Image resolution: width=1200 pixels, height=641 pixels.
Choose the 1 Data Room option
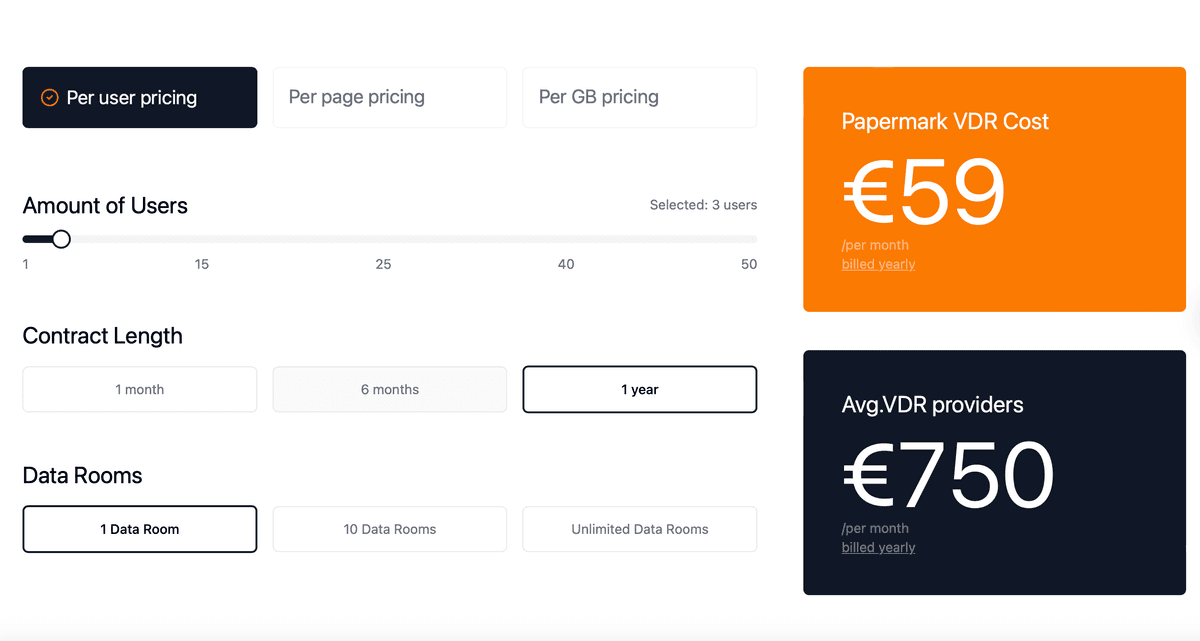coord(139,529)
